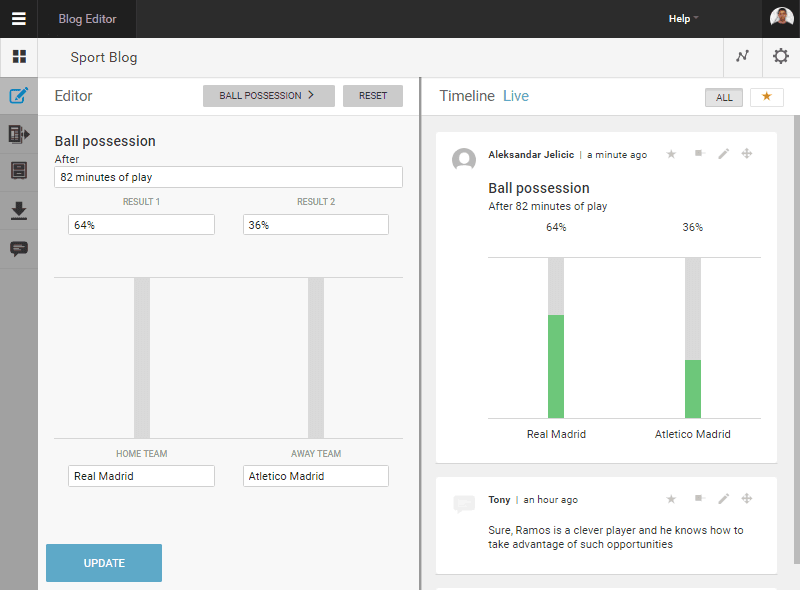Screen dimensions: 800x590
Task: Open the contributions panel sidebar icon
Action: (x=19, y=134)
